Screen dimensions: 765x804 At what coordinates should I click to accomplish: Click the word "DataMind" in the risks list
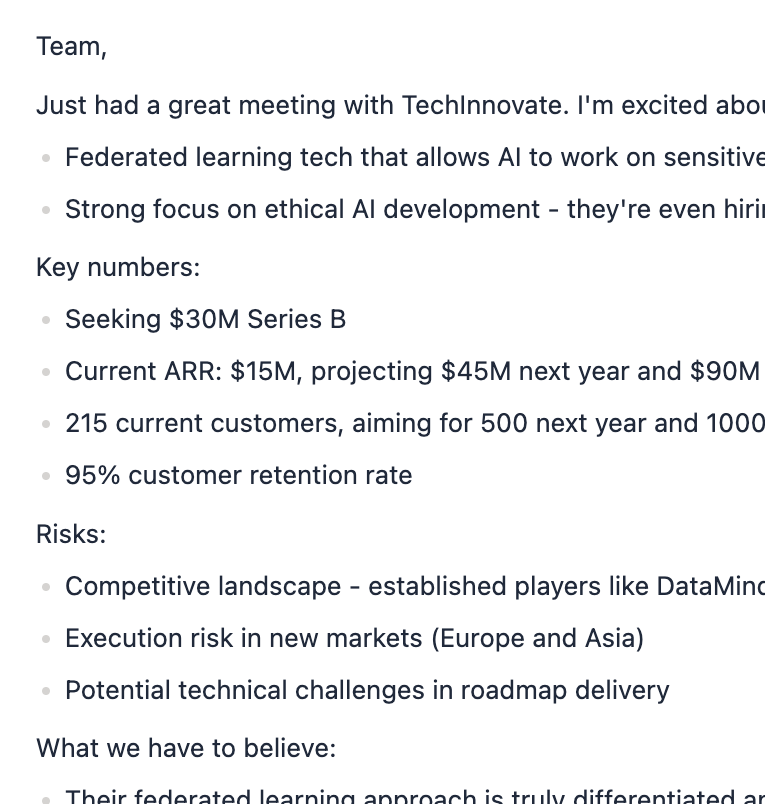[709, 586]
